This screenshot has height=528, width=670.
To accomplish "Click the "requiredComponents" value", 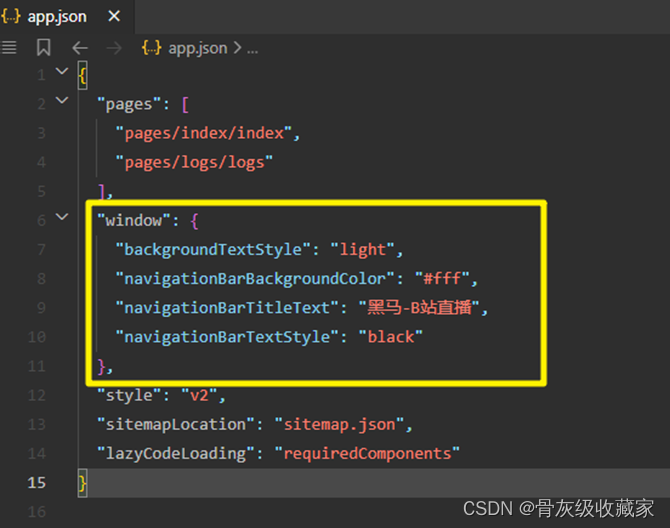I will (x=367, y=453).
